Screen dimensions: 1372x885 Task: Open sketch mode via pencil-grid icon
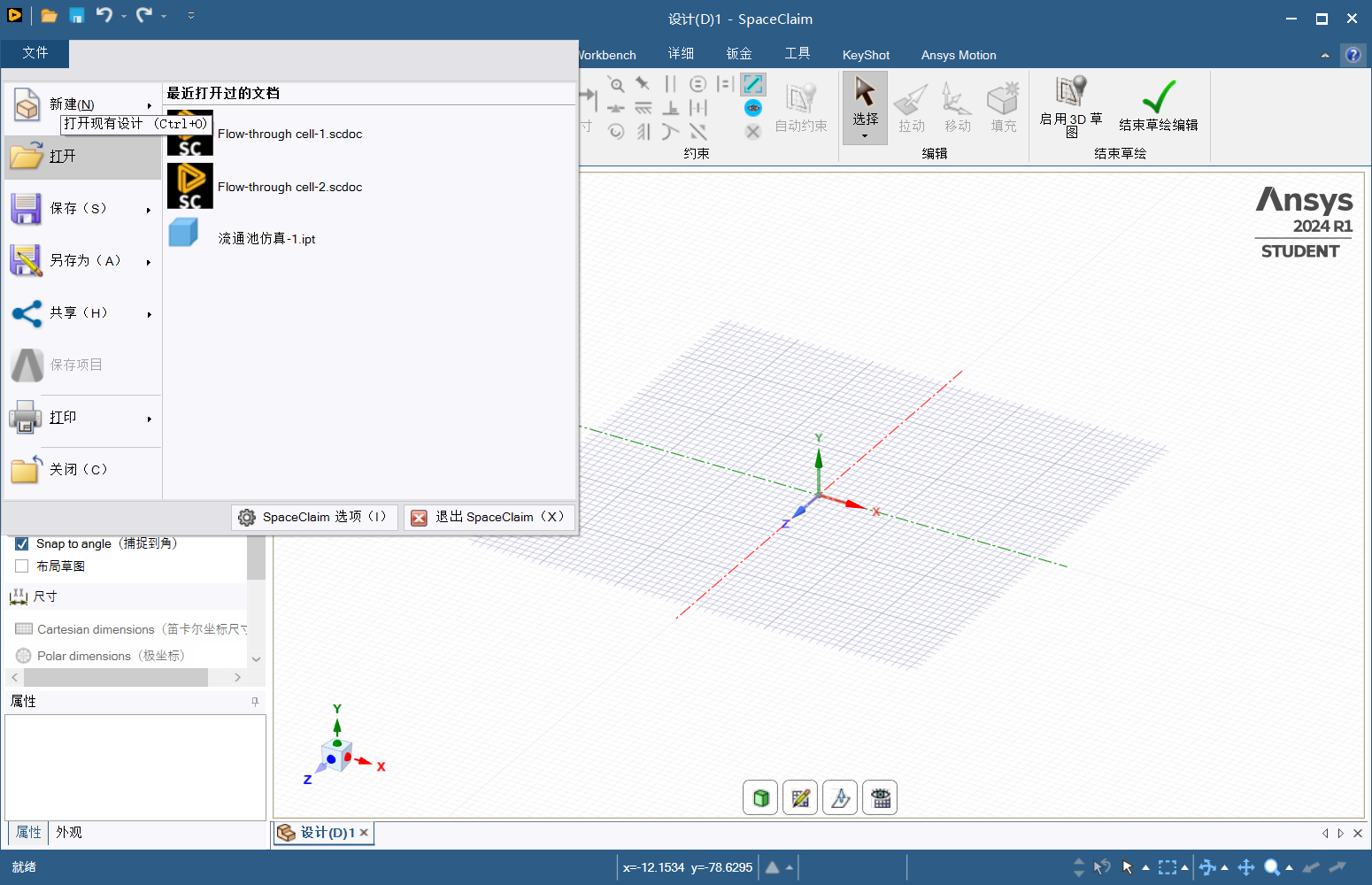point(799,797)
